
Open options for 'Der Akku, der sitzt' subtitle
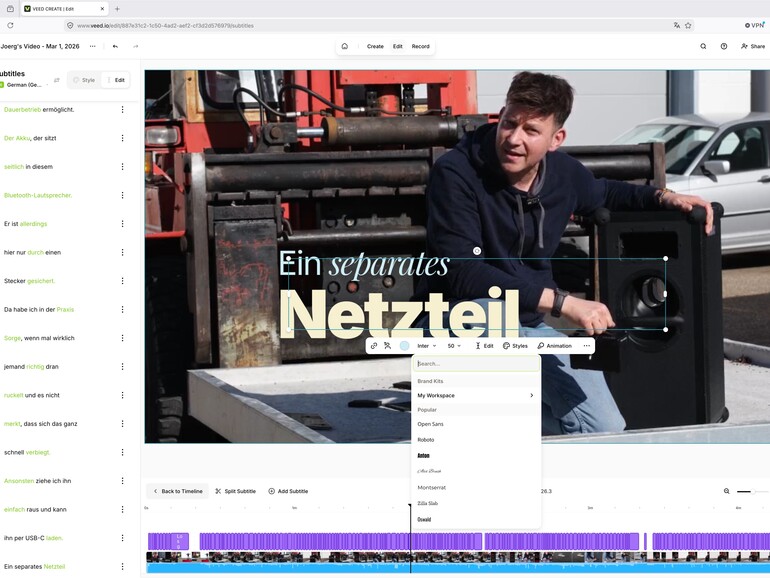[122, 138]
